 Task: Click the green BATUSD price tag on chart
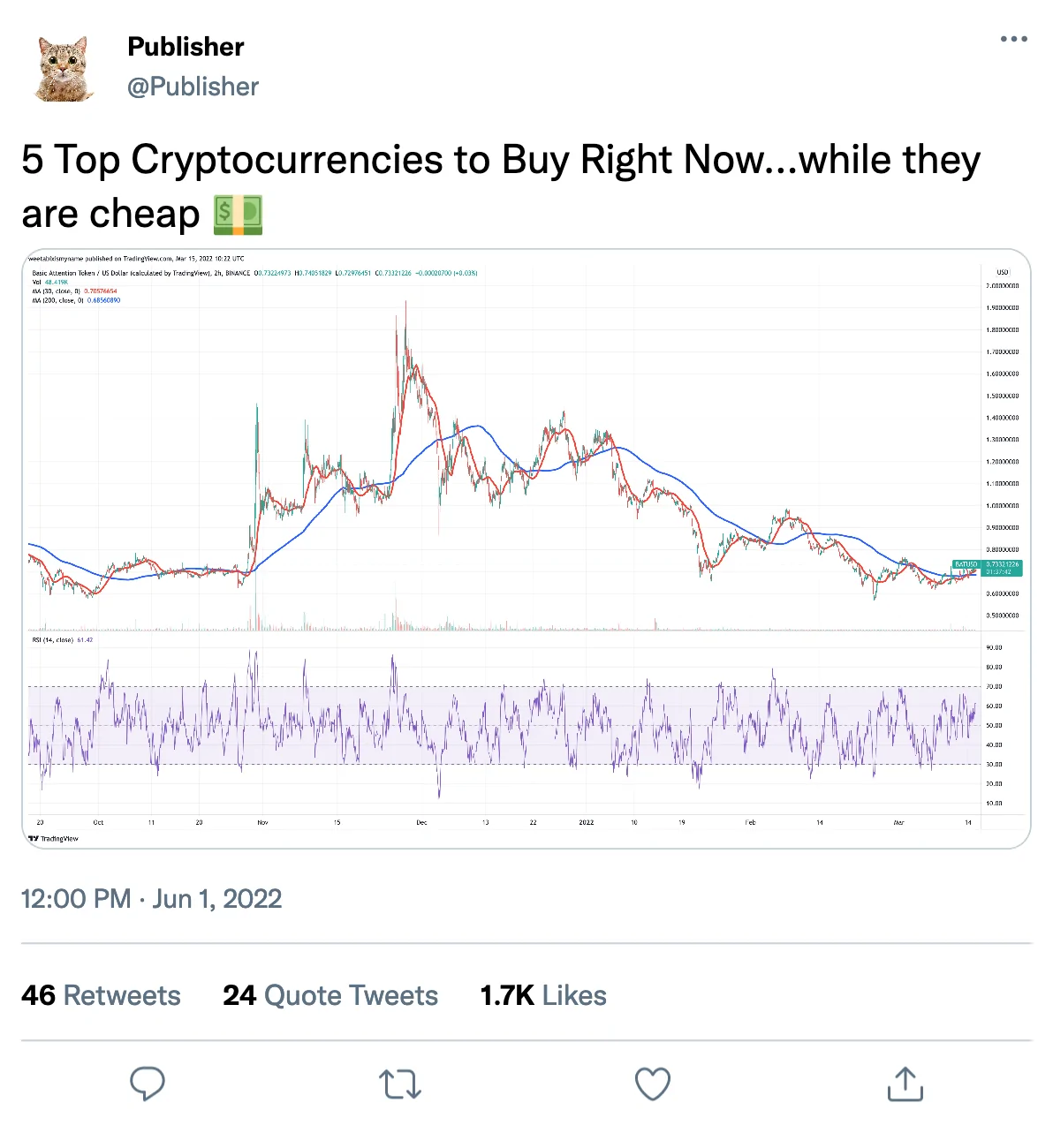pos(987,568)
